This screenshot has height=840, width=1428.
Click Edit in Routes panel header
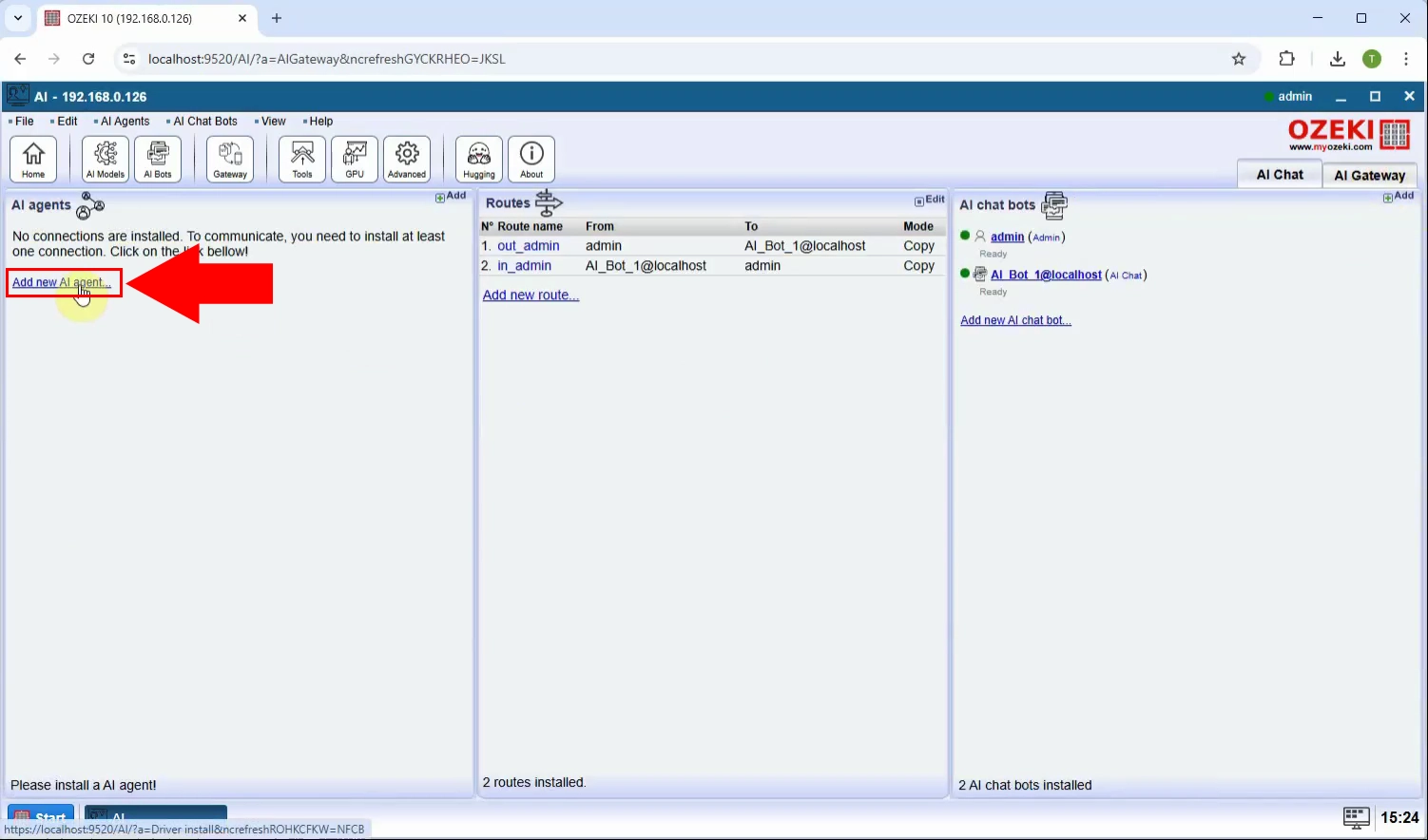[x=930, y=200]
